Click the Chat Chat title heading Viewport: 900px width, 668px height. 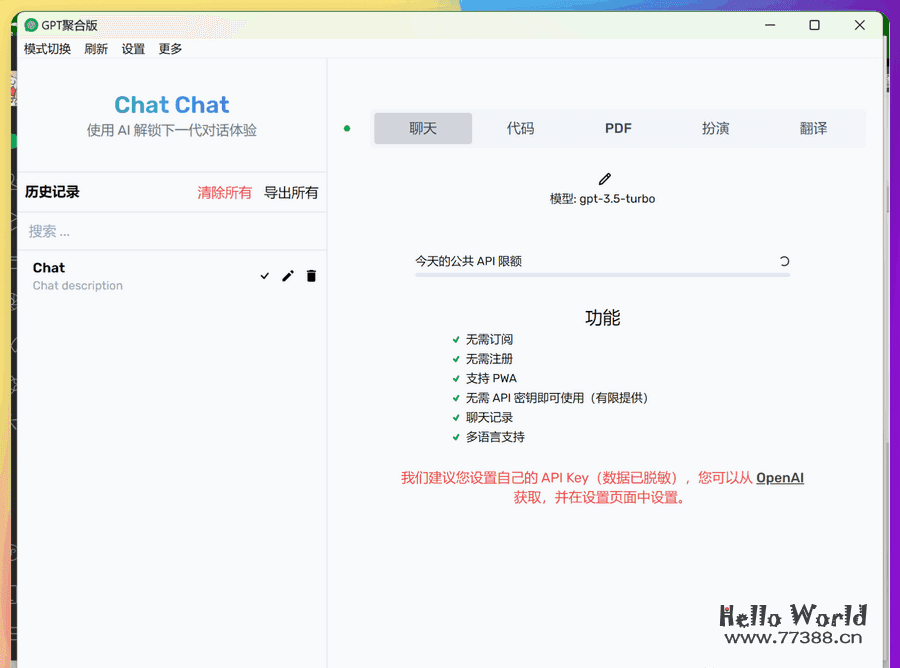172,104
